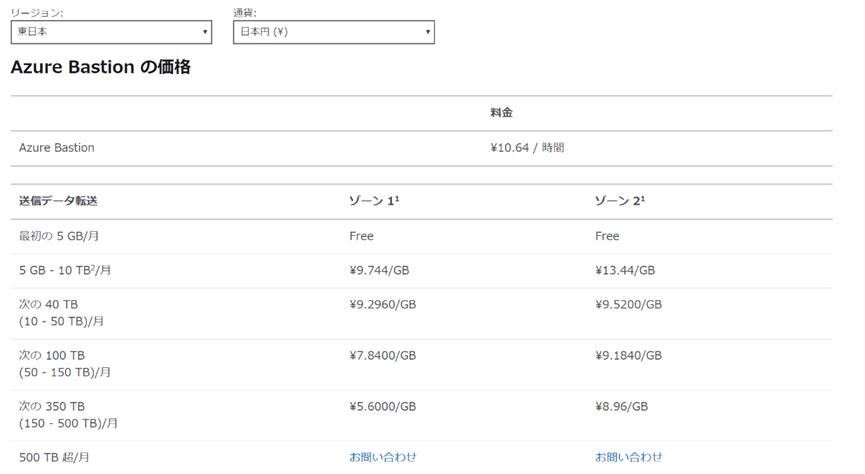Open the 通貨 dropdown showing 日本円 (¥)

tap(334, 32)
